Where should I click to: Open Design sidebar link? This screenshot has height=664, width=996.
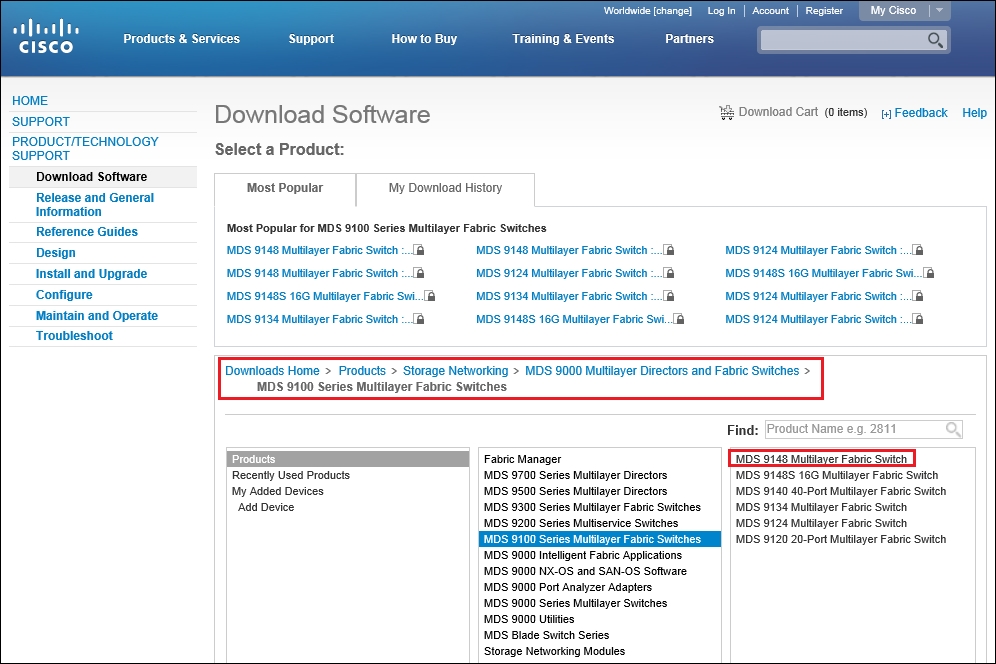(55, 253)
